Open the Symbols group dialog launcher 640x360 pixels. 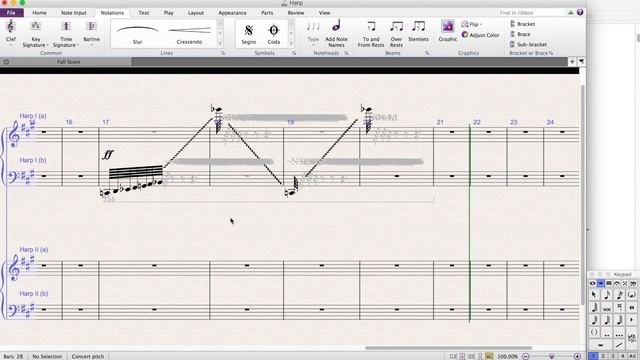(x=293, y=53)
